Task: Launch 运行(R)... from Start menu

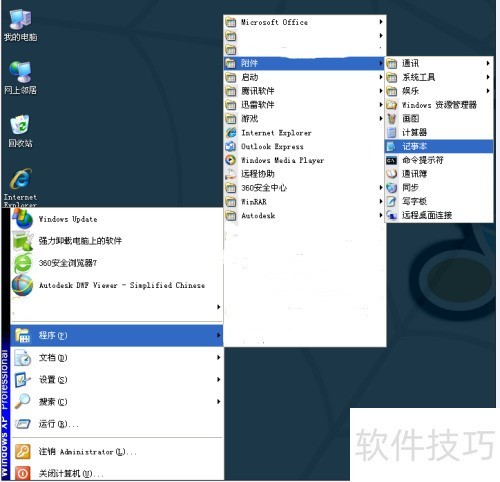Action: pos(117,424)
